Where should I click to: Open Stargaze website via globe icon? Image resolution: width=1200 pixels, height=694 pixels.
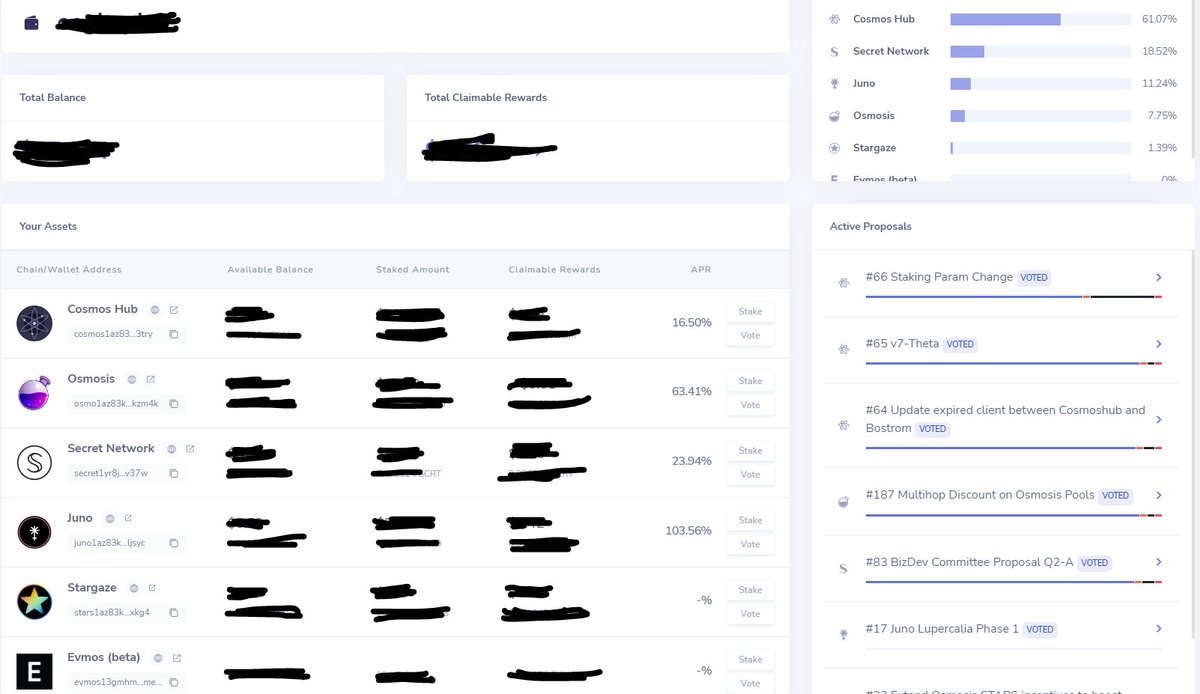[x=134, y=588]
